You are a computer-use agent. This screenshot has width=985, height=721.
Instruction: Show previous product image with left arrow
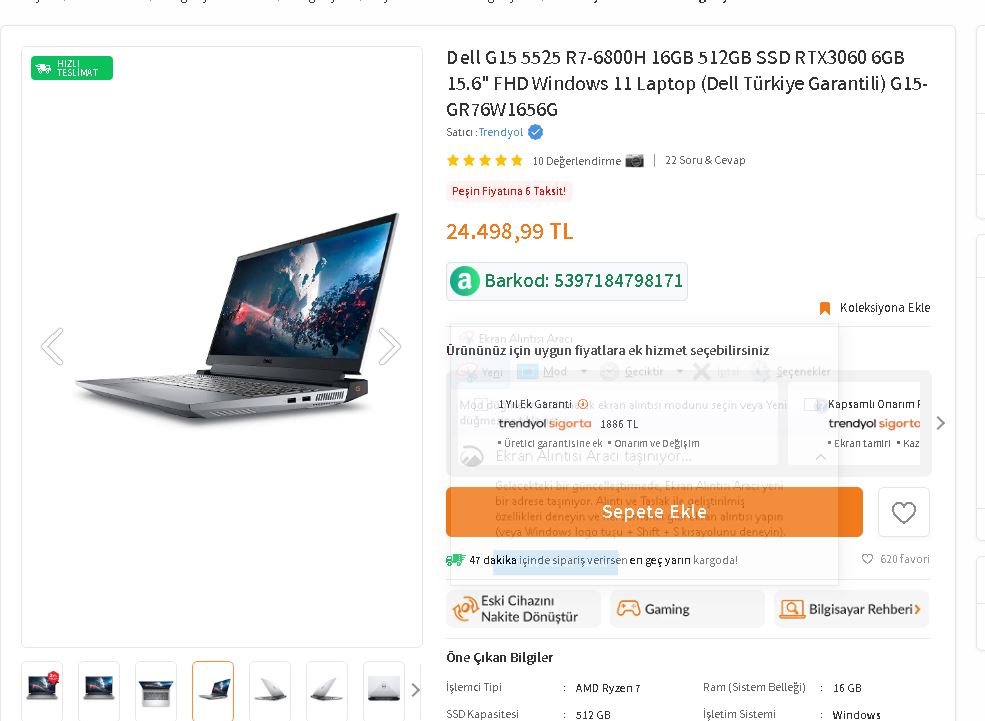coord(52,346)
